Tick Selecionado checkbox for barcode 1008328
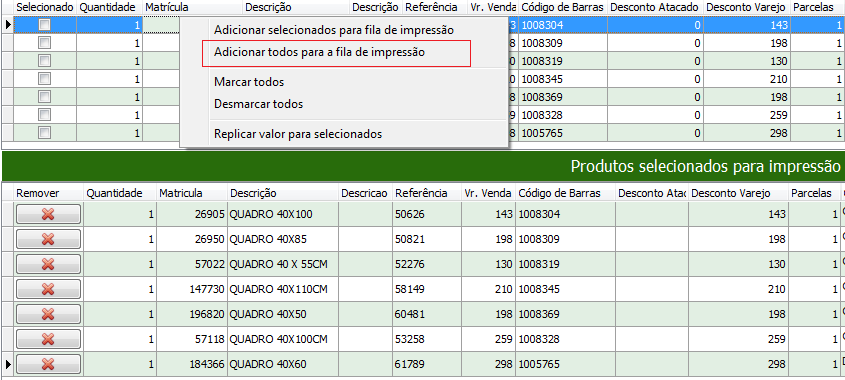Screen dimensions: 845x380 click(x=45, y=114)
